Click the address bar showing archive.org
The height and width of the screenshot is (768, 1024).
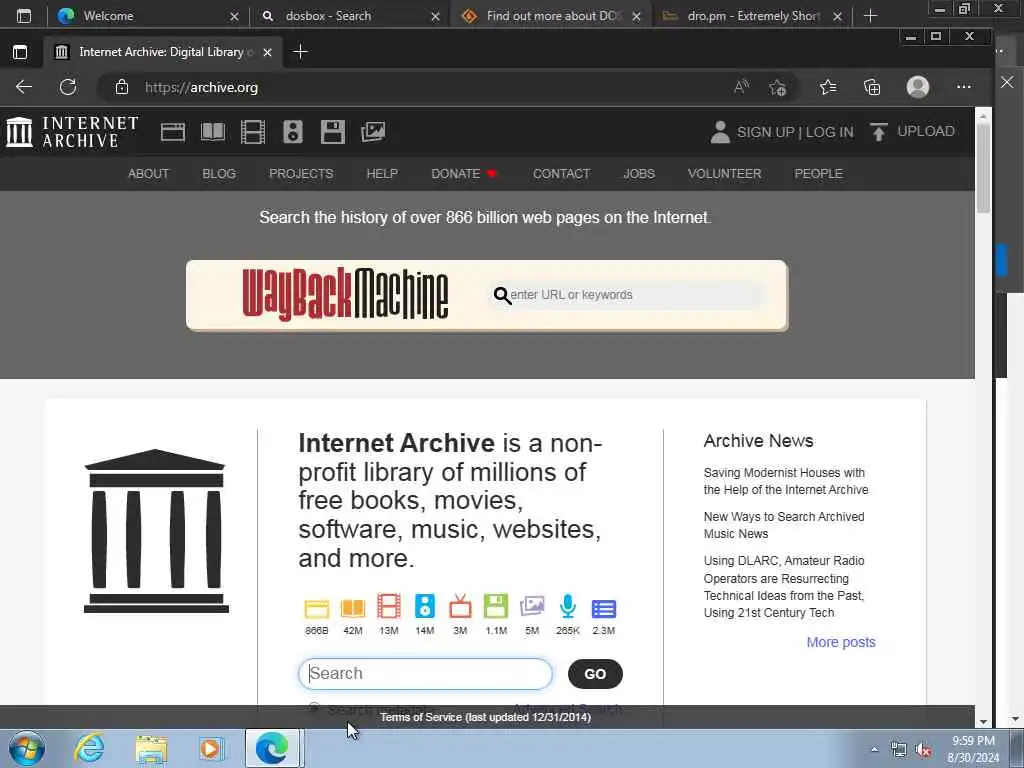(418, 87)
